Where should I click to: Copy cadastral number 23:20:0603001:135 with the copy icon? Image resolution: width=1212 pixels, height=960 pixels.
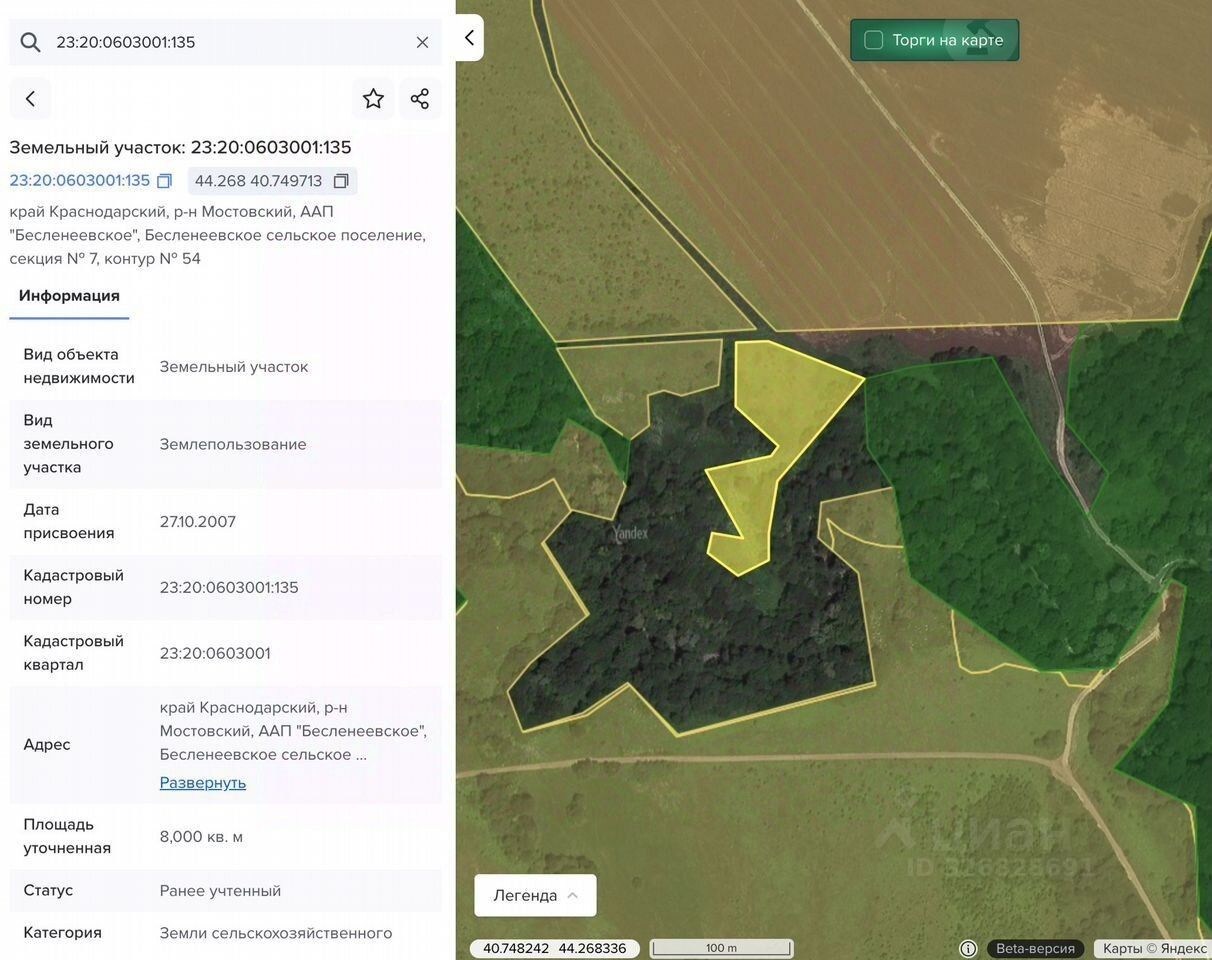(x=165, y=181)
